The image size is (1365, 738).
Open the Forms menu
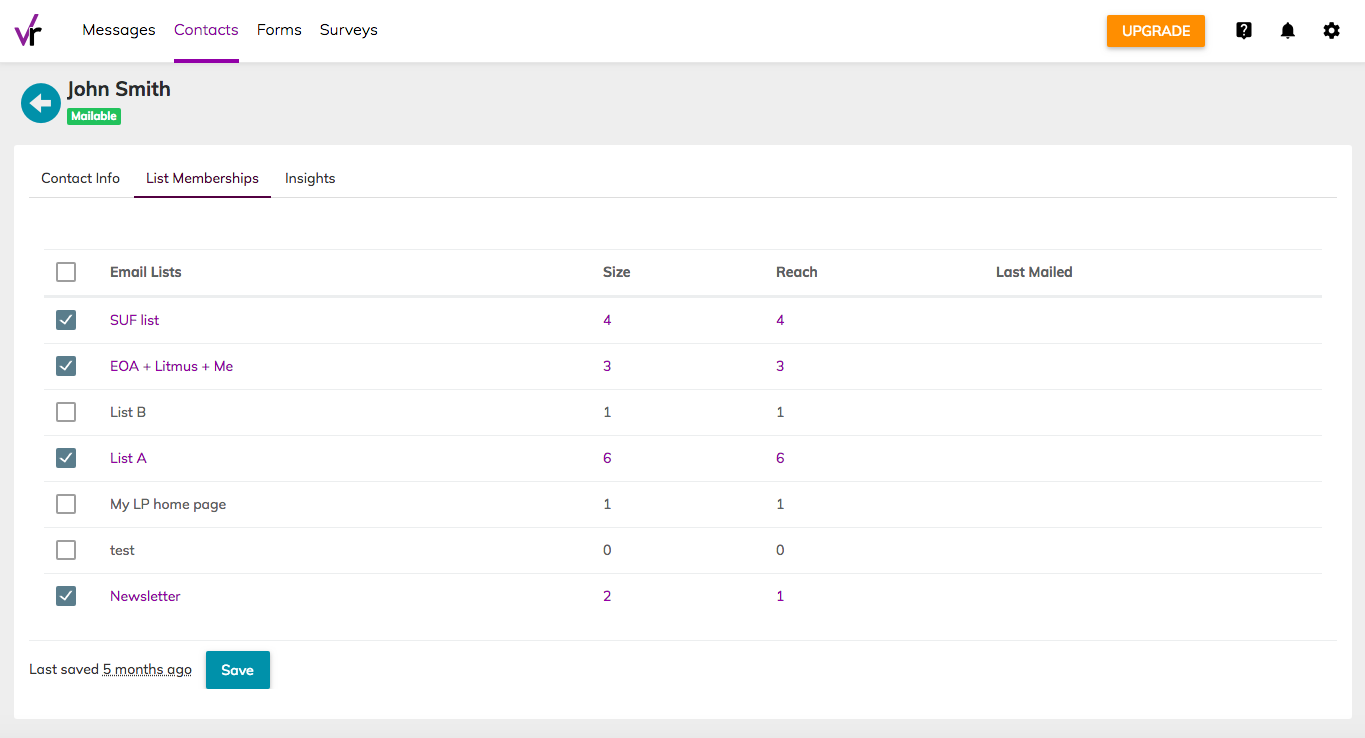coord(279,30)
